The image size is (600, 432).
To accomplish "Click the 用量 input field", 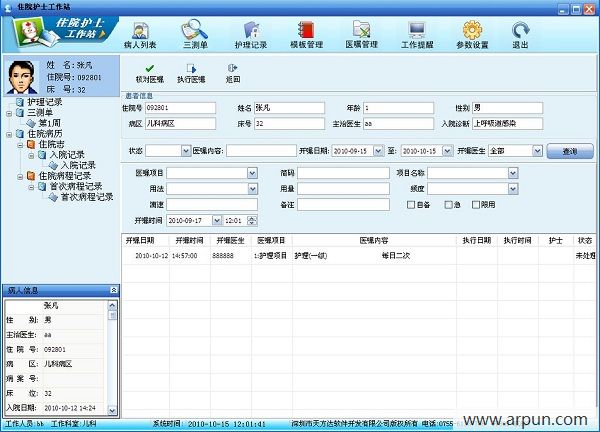I will pos(343,189).
